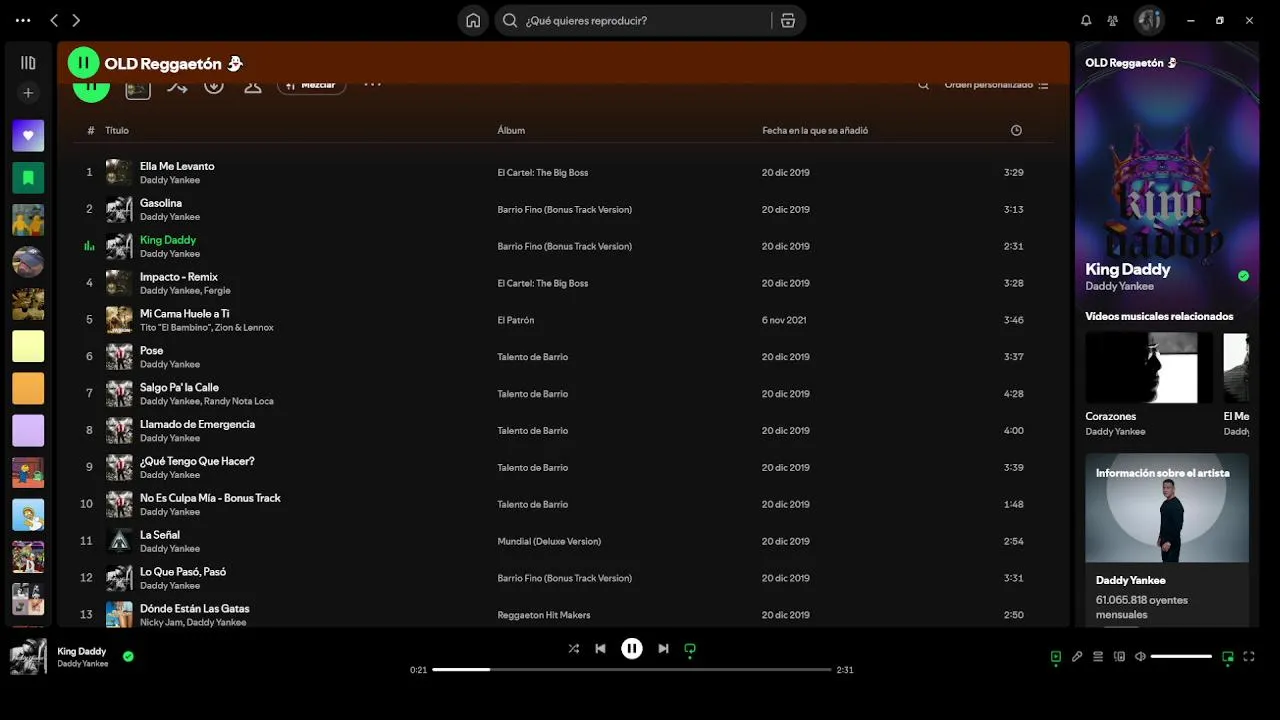Seek using the song progress bar

tap(632, 670)
